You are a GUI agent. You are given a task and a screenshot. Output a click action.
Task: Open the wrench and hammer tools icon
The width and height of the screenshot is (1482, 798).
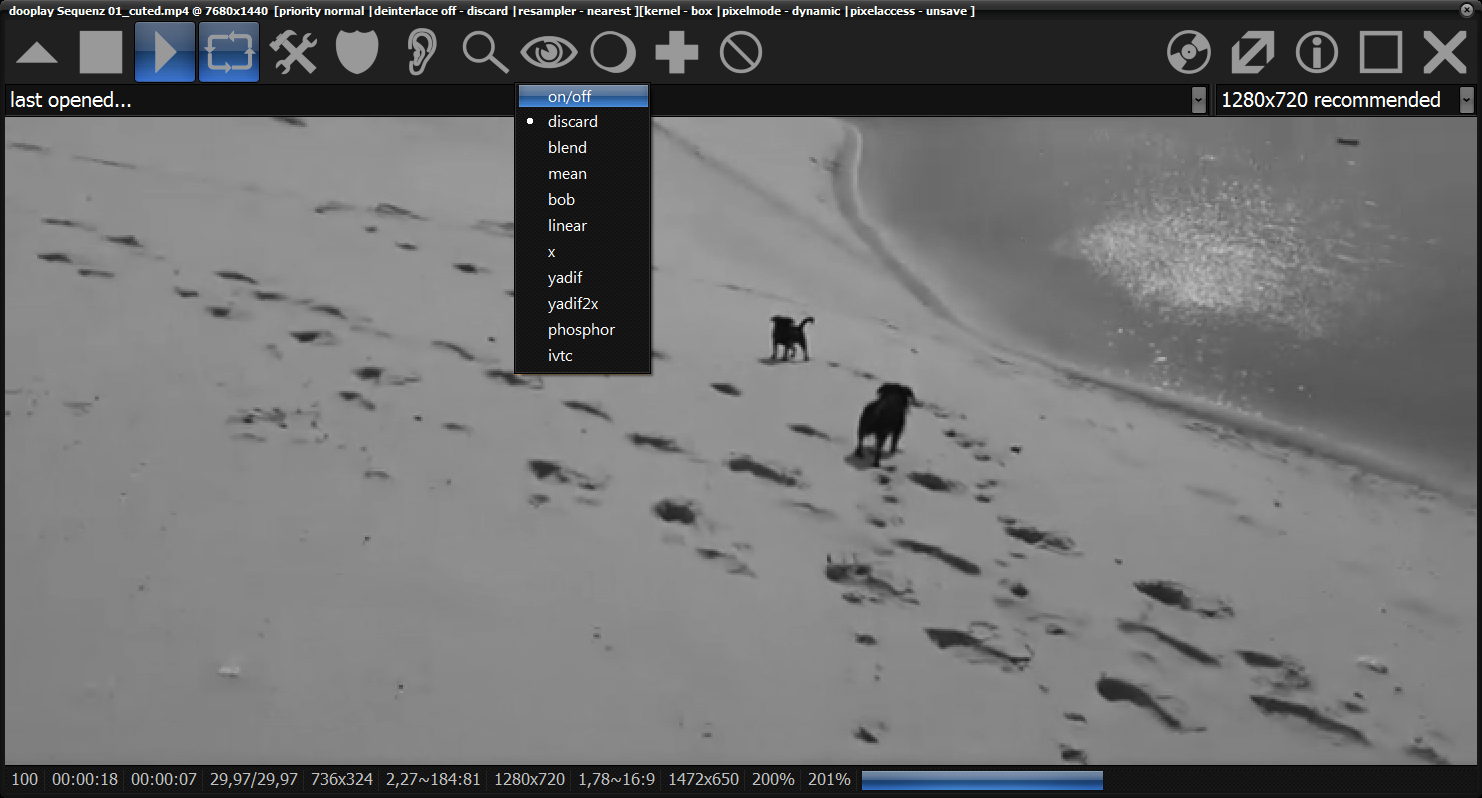pyautogui.click(x=293, y=52)
